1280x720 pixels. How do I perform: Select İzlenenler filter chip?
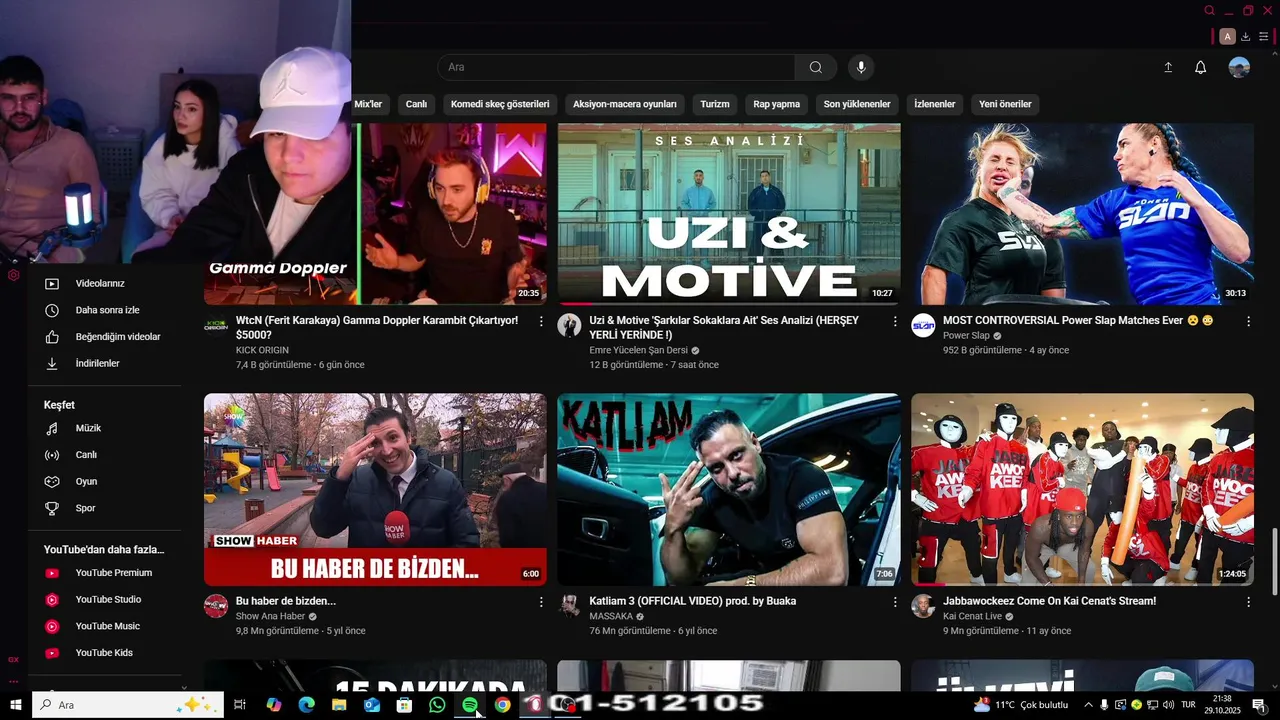(935, 104)
